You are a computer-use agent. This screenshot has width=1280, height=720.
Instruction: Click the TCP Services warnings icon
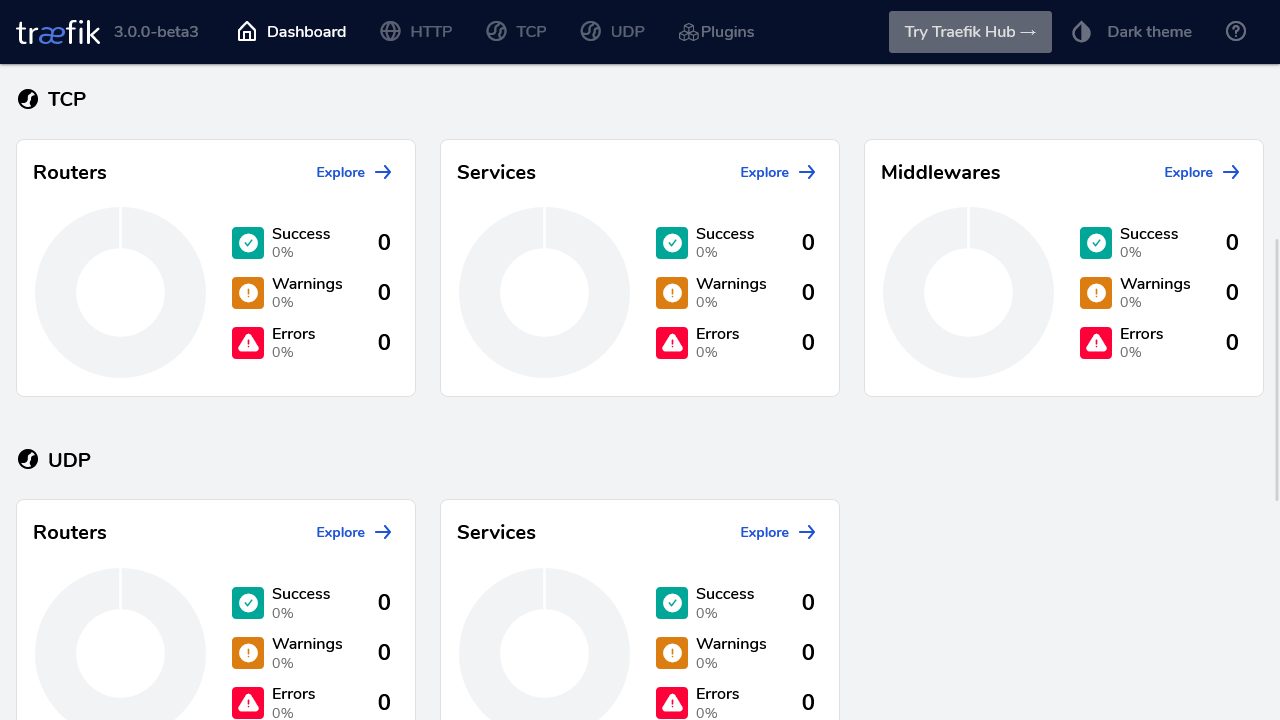[x=672, y=293]
